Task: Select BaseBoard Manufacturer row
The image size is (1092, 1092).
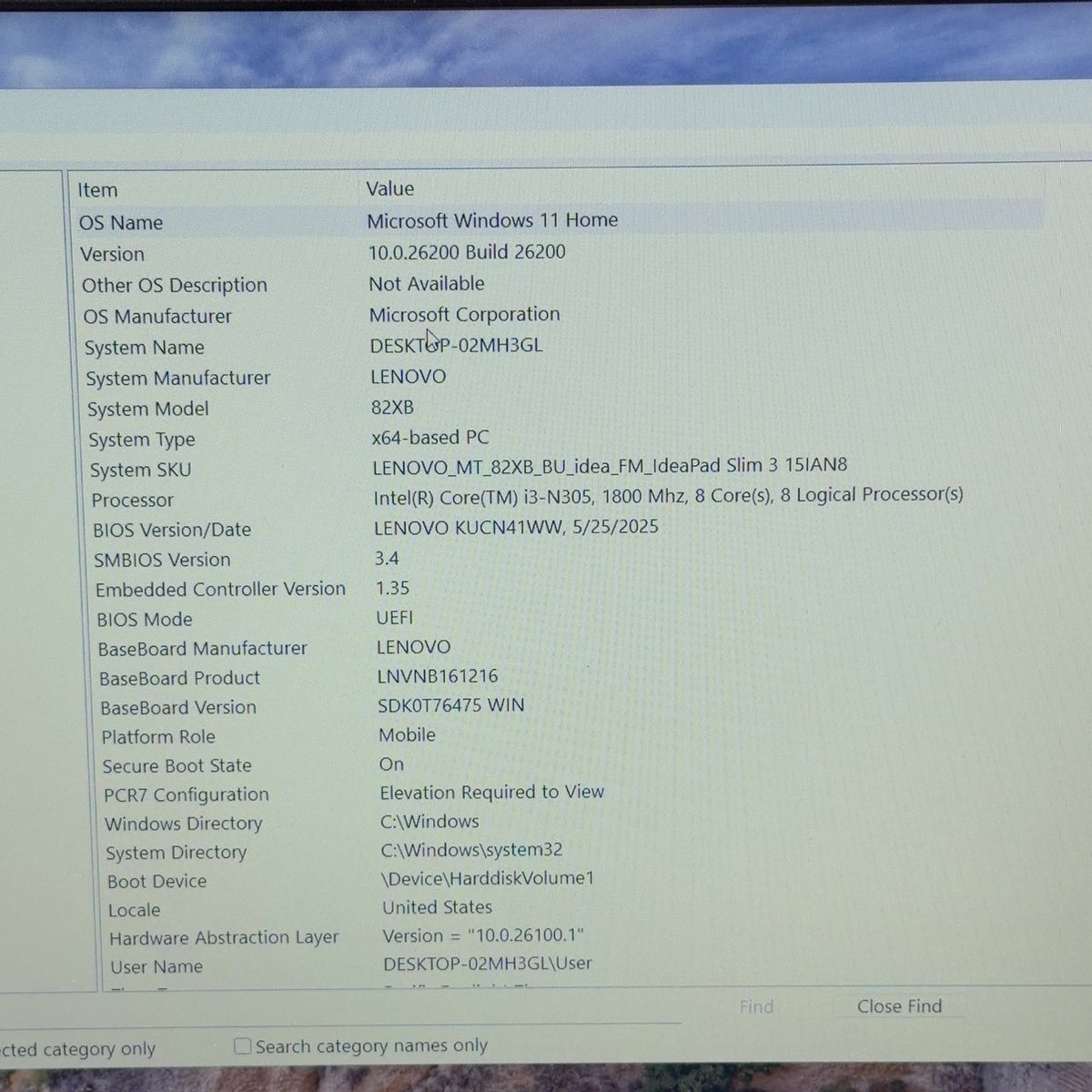Action: (x=203, y=648)
